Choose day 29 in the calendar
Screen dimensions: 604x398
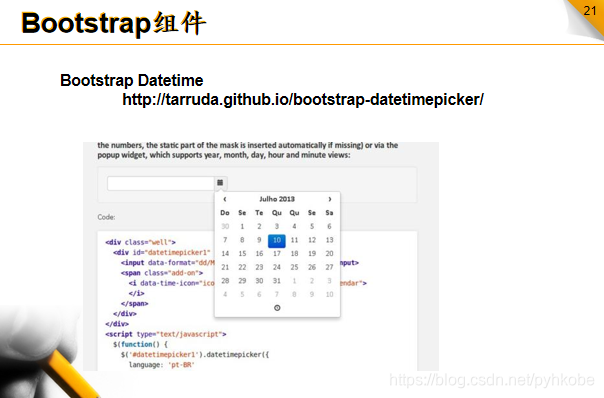pyautogui.click(x=242, y=281)
